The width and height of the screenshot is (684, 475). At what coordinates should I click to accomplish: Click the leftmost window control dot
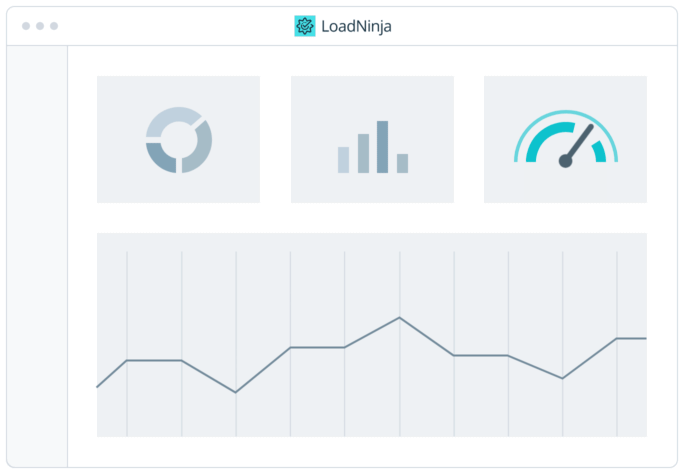click(26, 26)
